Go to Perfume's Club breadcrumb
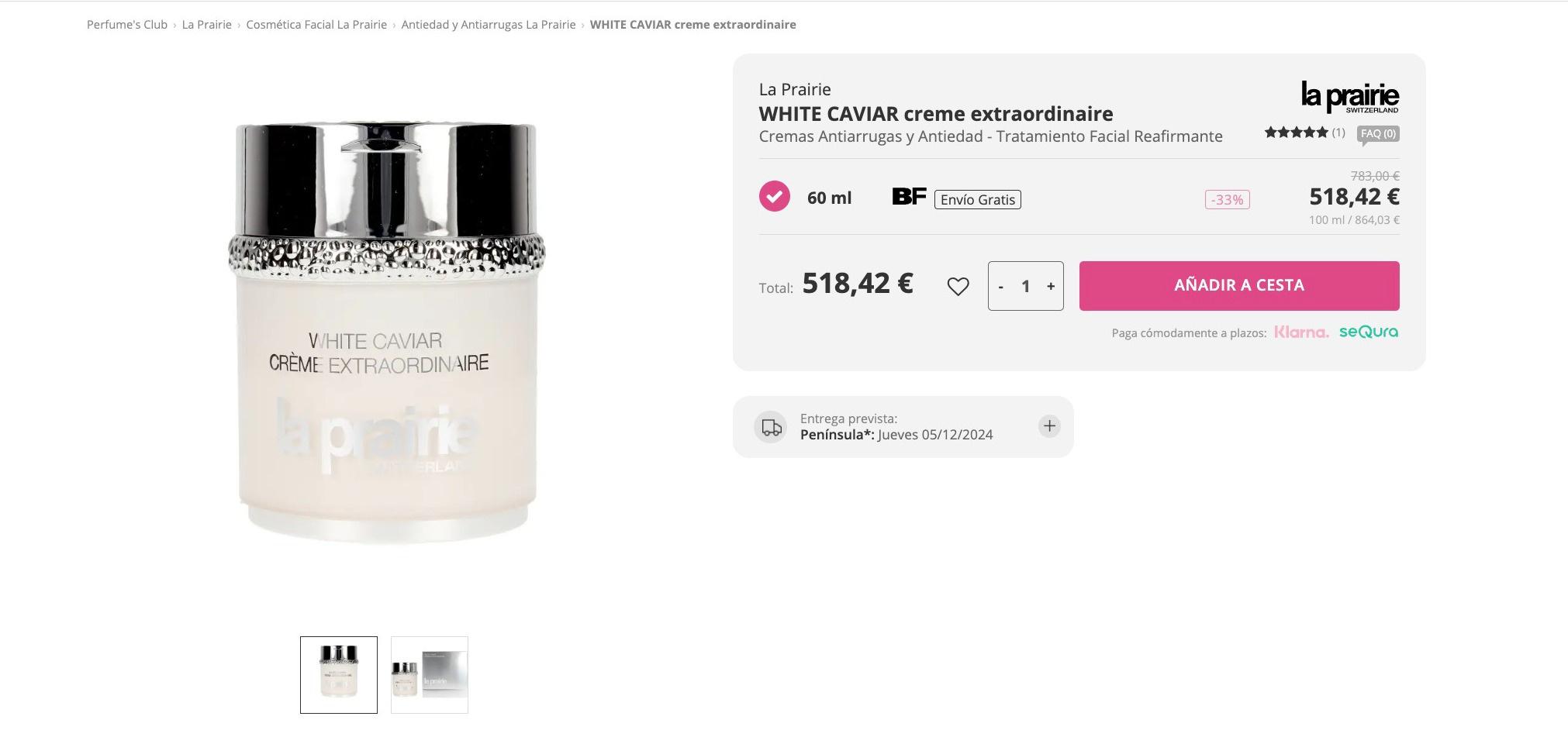This screenshot has width=1568, height=744. pyautogui.click(x=127, y=25)
